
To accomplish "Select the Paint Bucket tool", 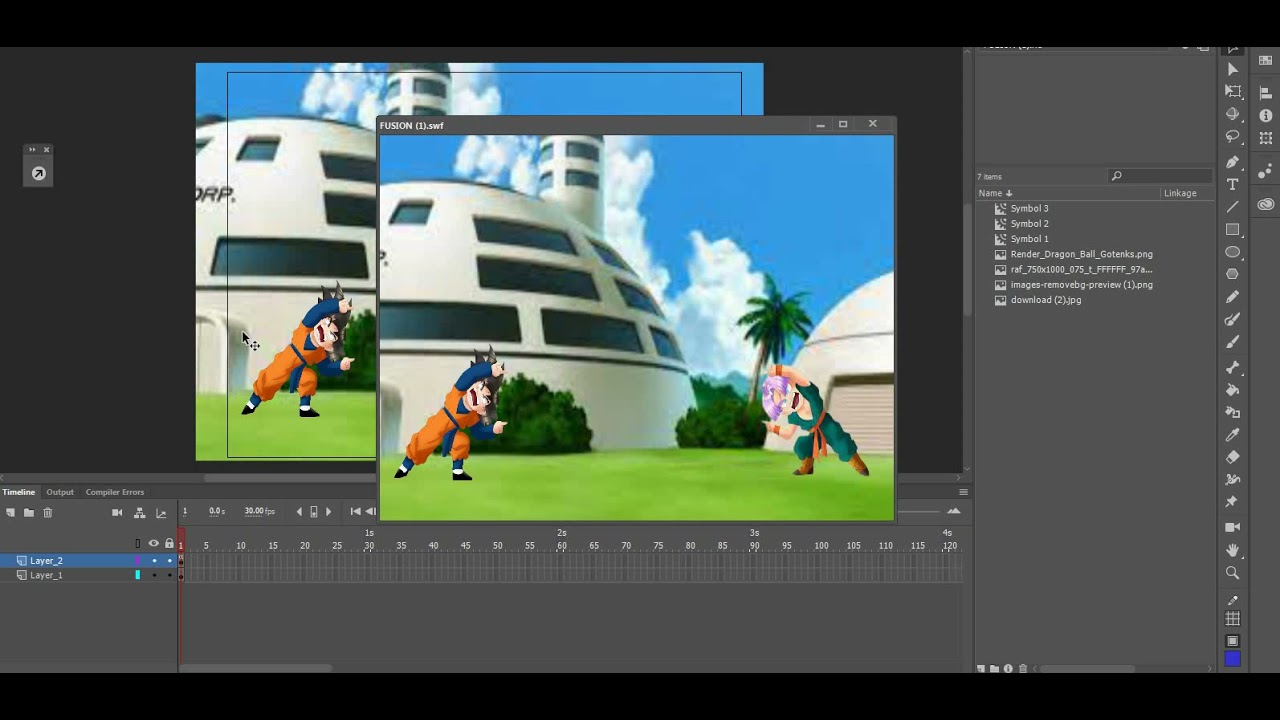I will pyautogui.click(x=1233, y=389).
